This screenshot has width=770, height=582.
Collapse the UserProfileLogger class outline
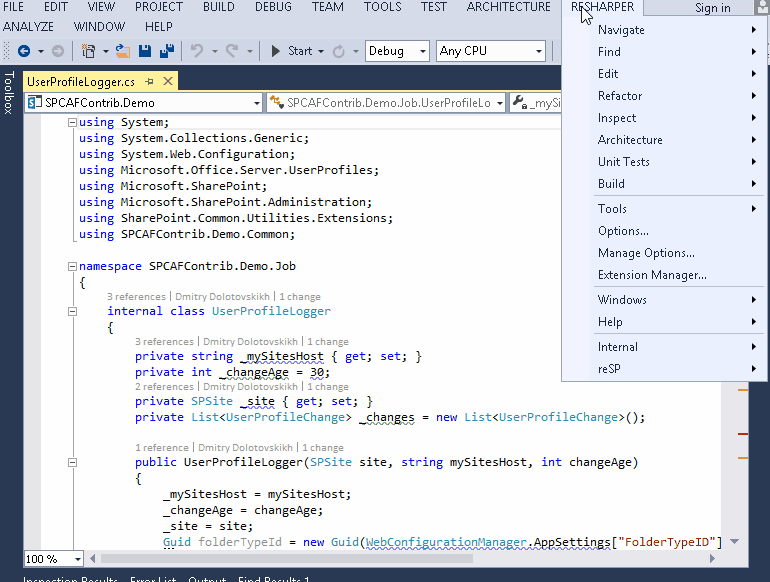point(71,311)
